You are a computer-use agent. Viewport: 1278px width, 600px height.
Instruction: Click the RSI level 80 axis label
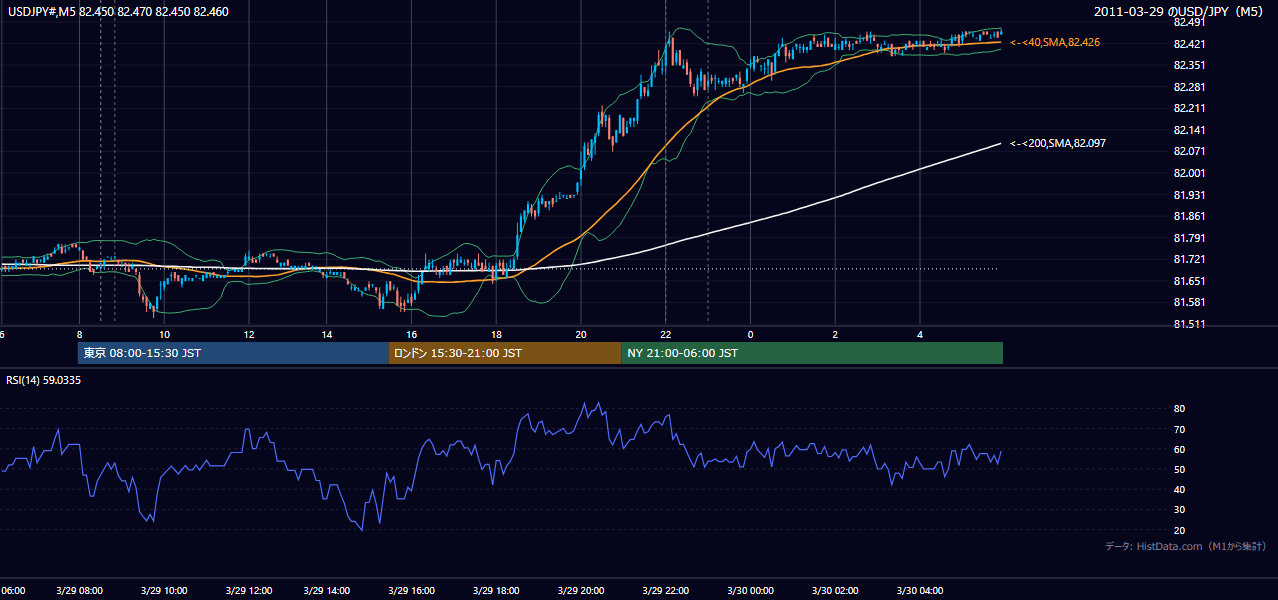pos(1180,409)
